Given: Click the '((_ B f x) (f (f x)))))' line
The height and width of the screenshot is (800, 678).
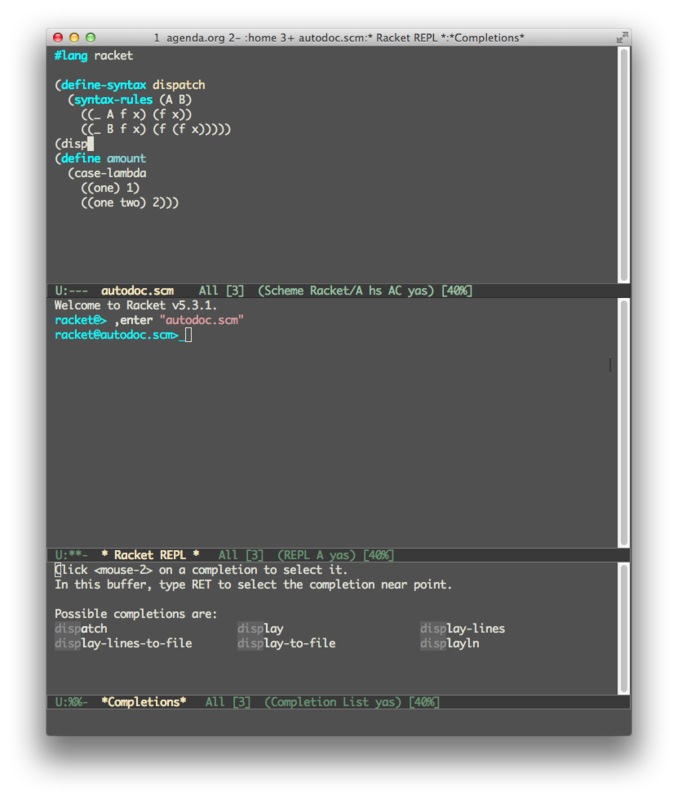Looking at the screenshot, I should click(156, 129).
